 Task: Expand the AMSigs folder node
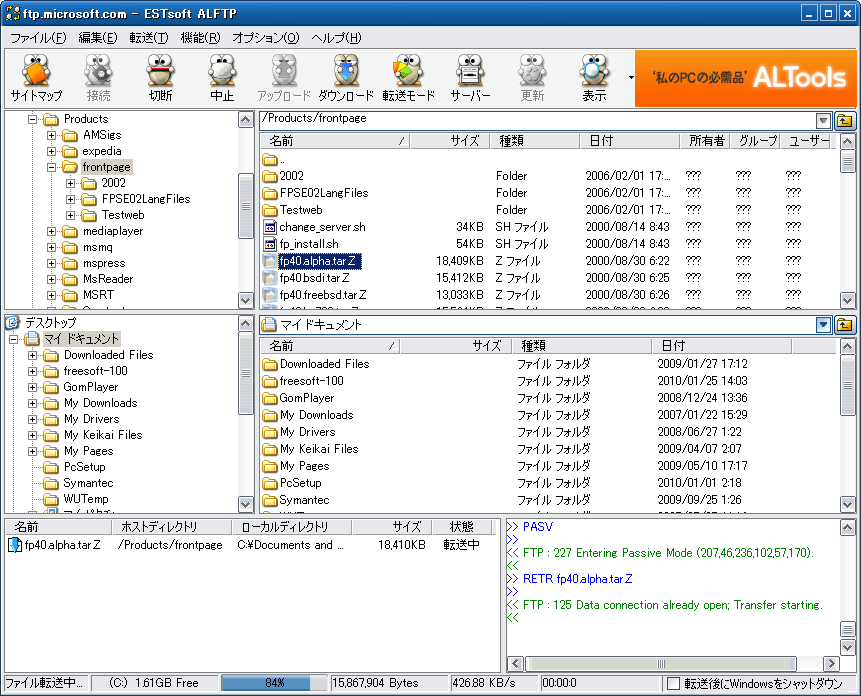pyautogui.click(x=52, y=135)
